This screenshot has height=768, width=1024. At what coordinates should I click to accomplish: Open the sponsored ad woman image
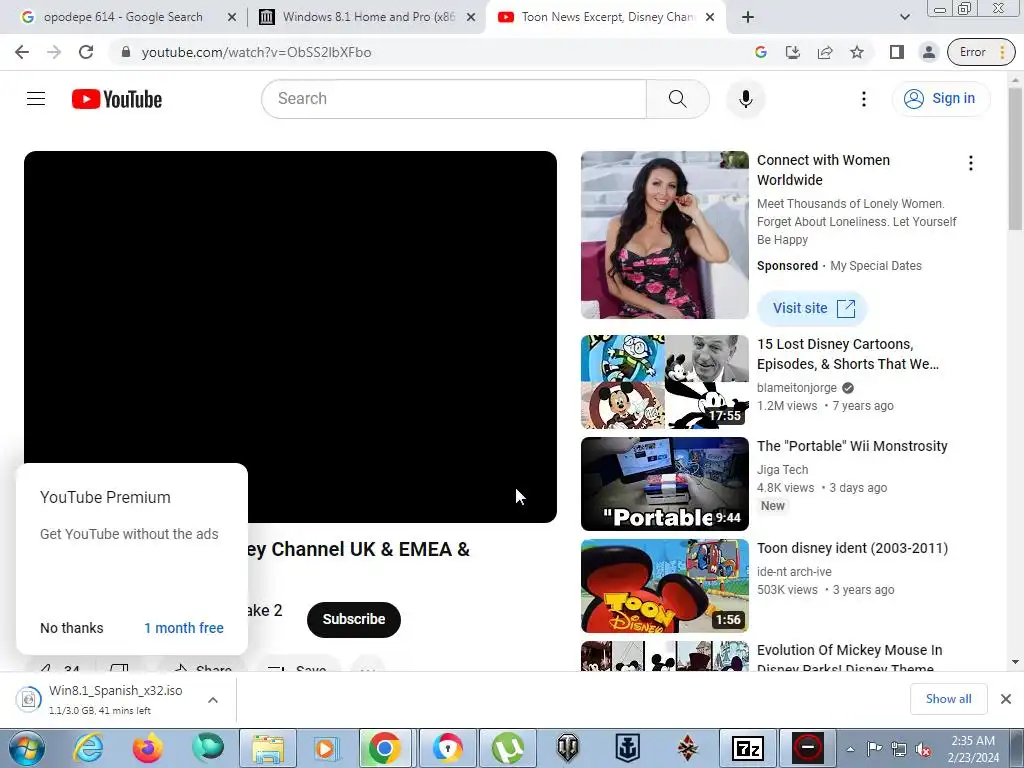[x=664, y=235]
